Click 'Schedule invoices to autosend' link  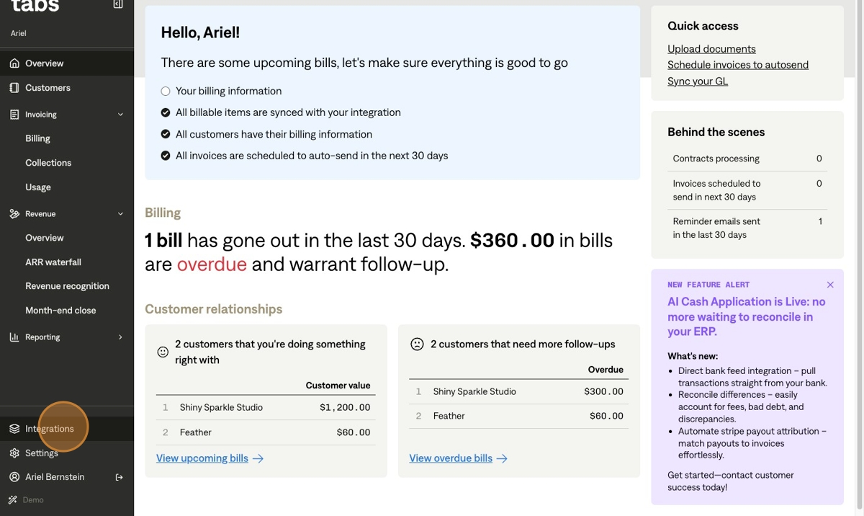pos(738,65)
